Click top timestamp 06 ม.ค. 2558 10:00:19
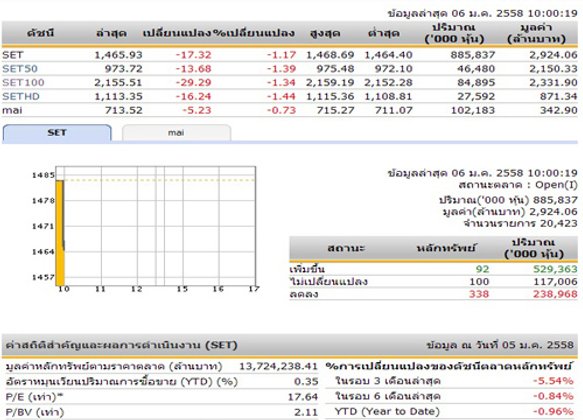Viewport: 583px width, 420px height. click(515, 14)
